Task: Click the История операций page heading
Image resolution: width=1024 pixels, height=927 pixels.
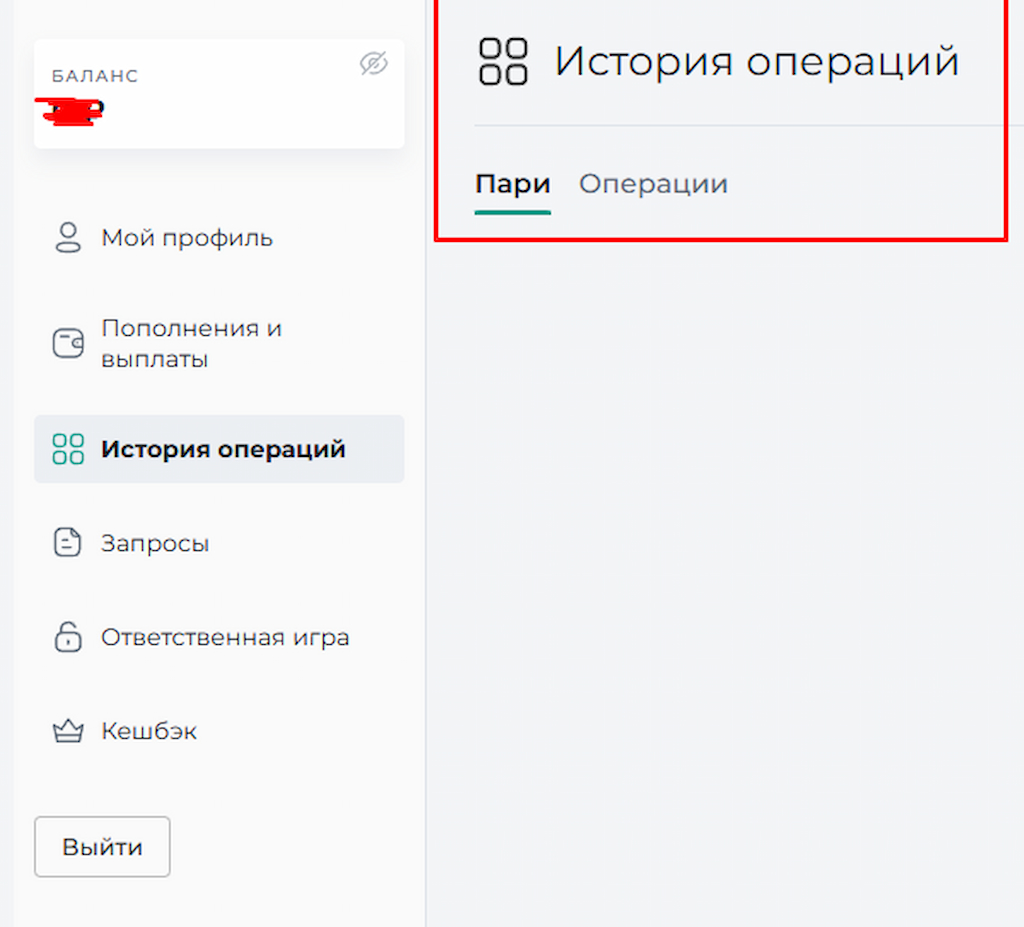Action: [757, 62]
